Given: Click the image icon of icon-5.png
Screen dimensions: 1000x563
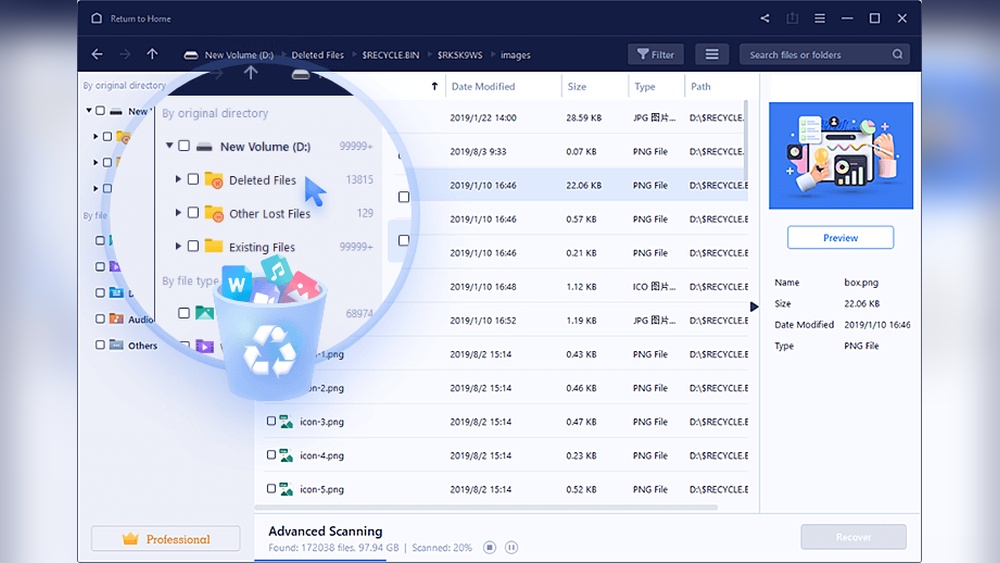Looking at the screenshot, I should pos(286,489).
